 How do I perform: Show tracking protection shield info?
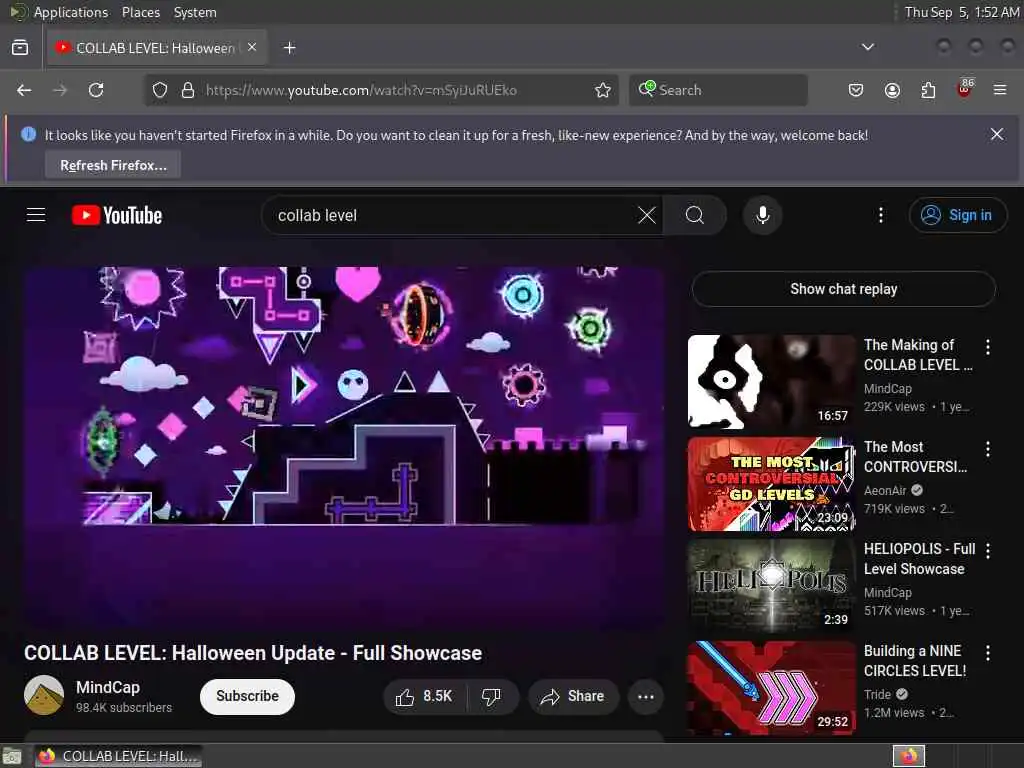click(160, 90)
